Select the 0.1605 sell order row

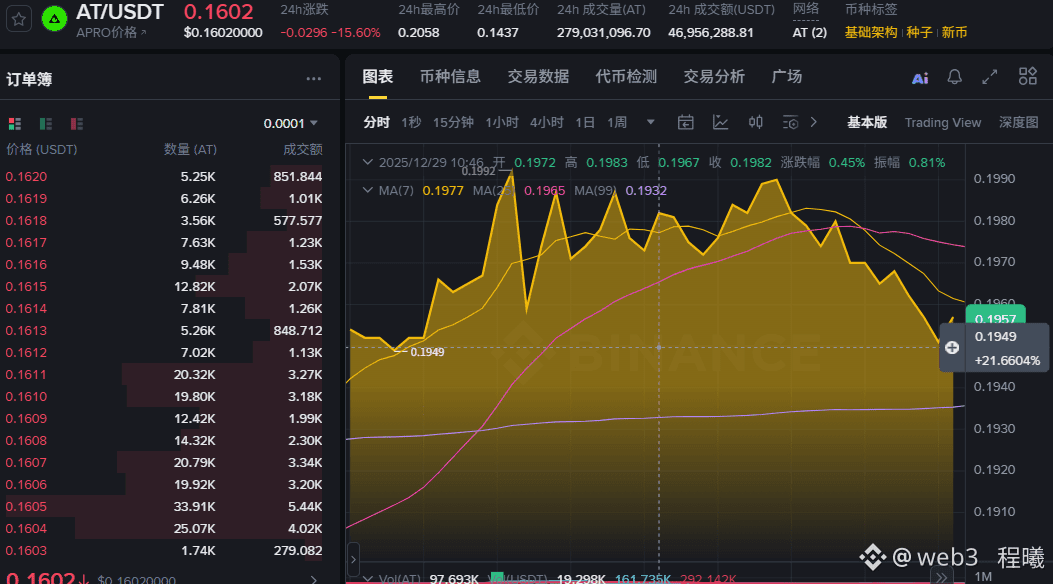(164, 507)
